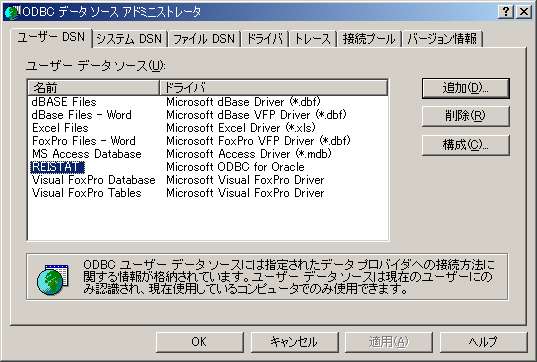Screen dimensions: 537x362
Task: Click Microsoft Excel Driver (*.xls) text
Action: [241, 128]
